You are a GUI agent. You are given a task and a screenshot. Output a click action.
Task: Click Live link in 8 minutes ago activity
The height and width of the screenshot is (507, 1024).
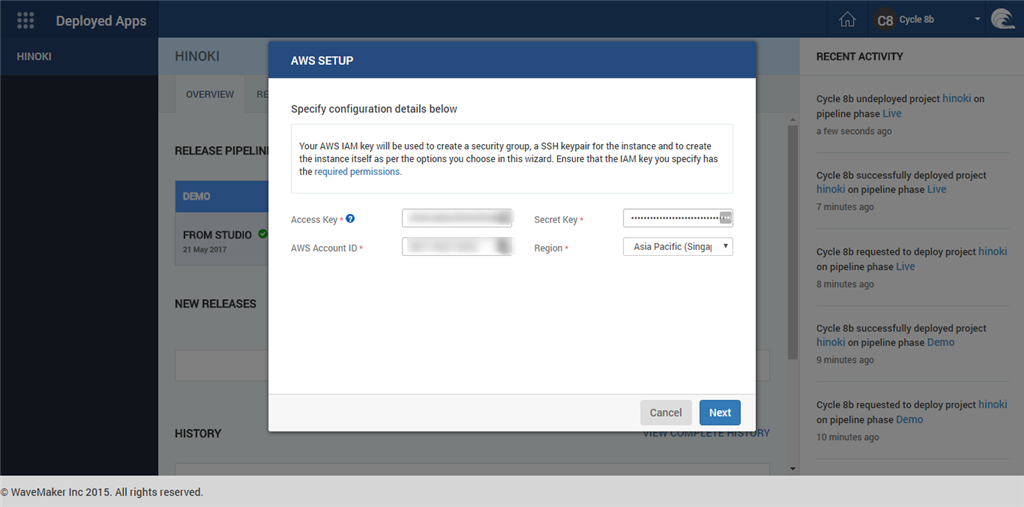[x=905, y=267]
